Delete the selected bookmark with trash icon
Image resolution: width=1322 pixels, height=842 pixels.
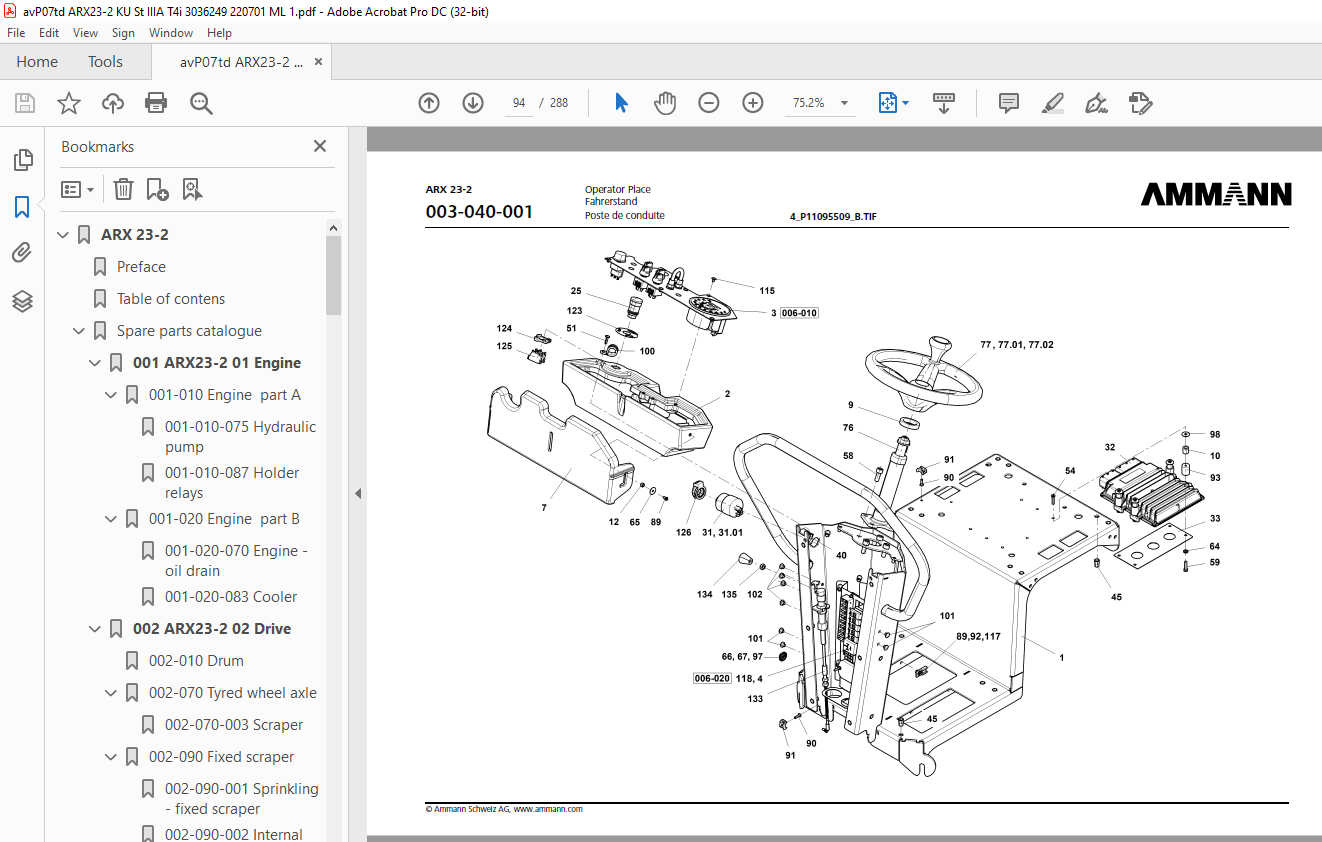(x=123, y=189)
